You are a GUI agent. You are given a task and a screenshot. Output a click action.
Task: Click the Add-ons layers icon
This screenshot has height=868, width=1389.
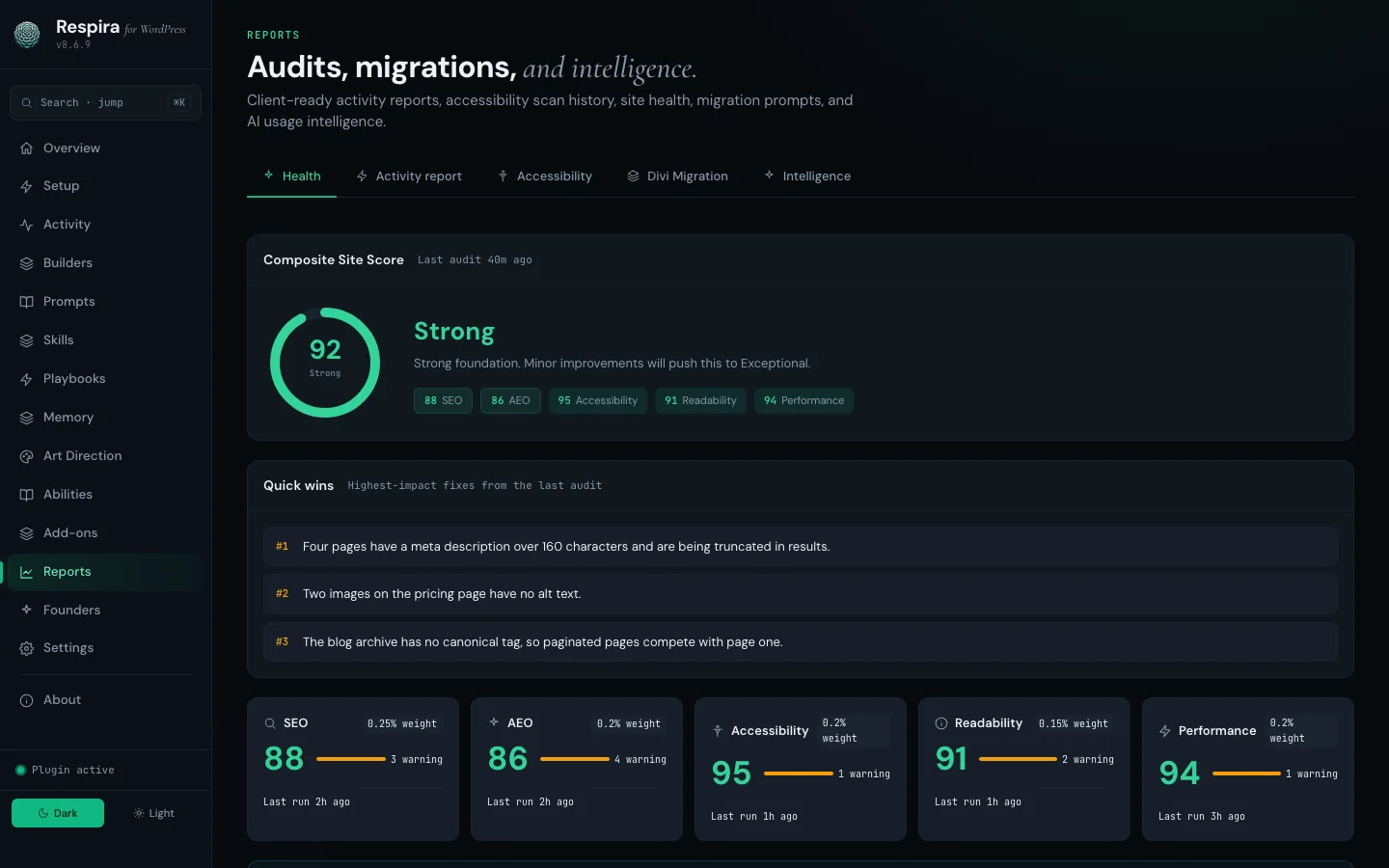coord(26,533)
